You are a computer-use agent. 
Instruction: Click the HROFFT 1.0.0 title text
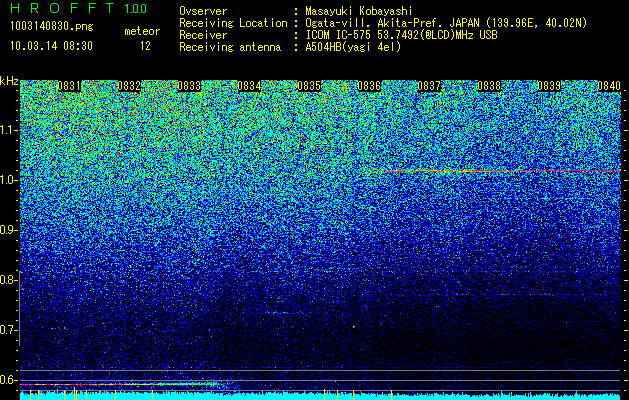[x=78, y=8]
